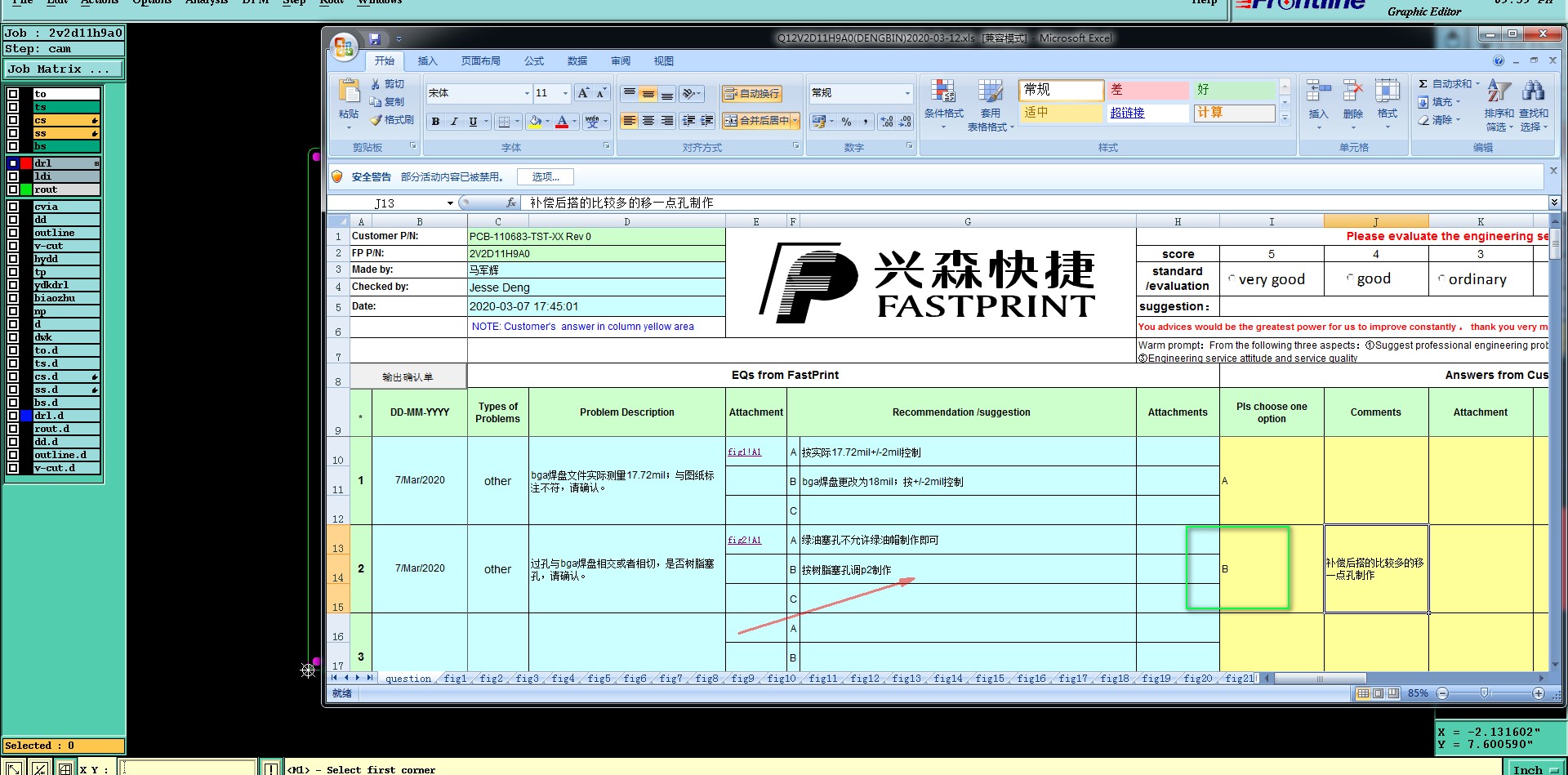
Task: Open the number format dropdown (常规)
Action: tap(907, 93)
